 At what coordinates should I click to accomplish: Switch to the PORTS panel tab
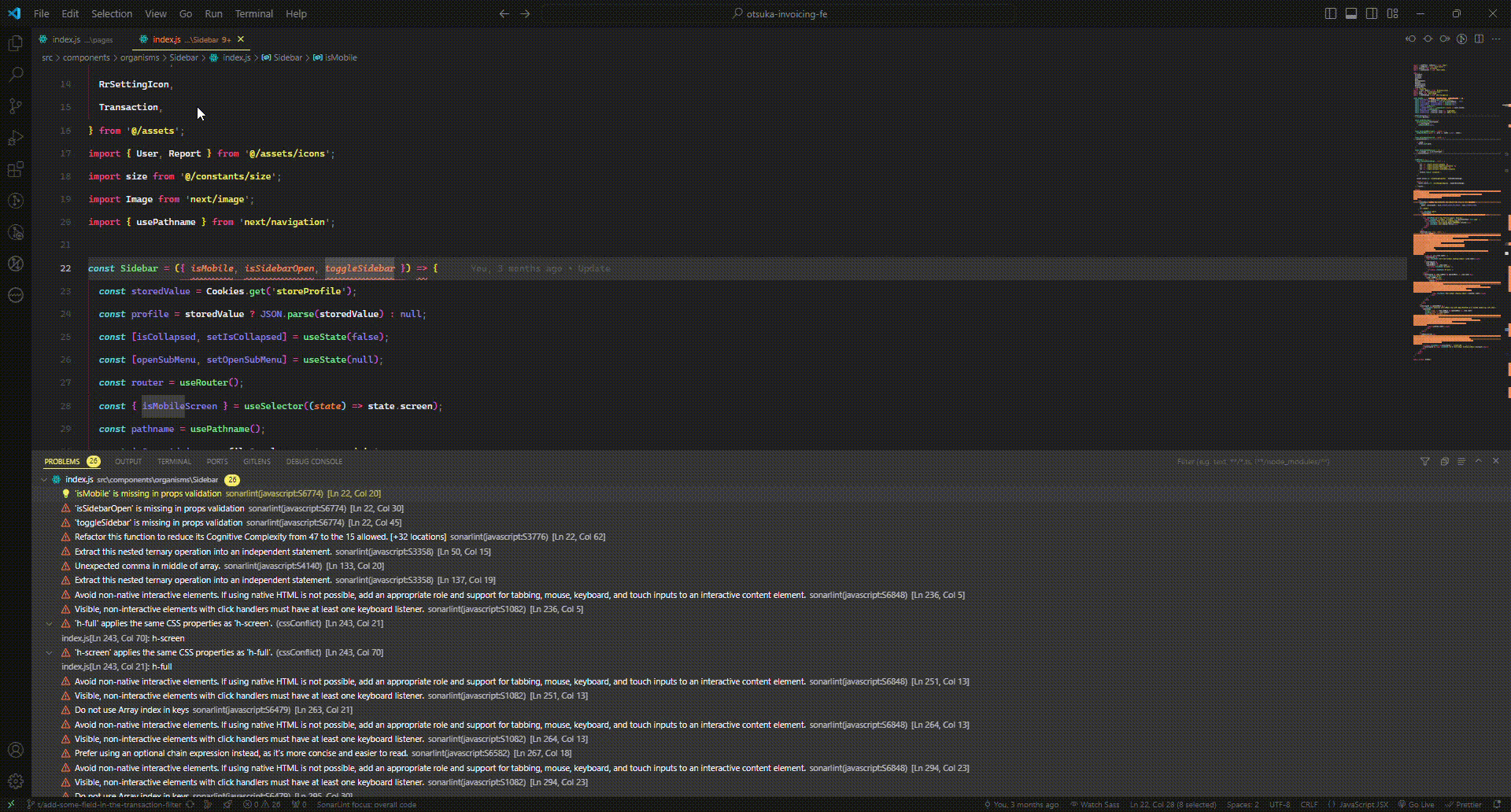(217, 461)
